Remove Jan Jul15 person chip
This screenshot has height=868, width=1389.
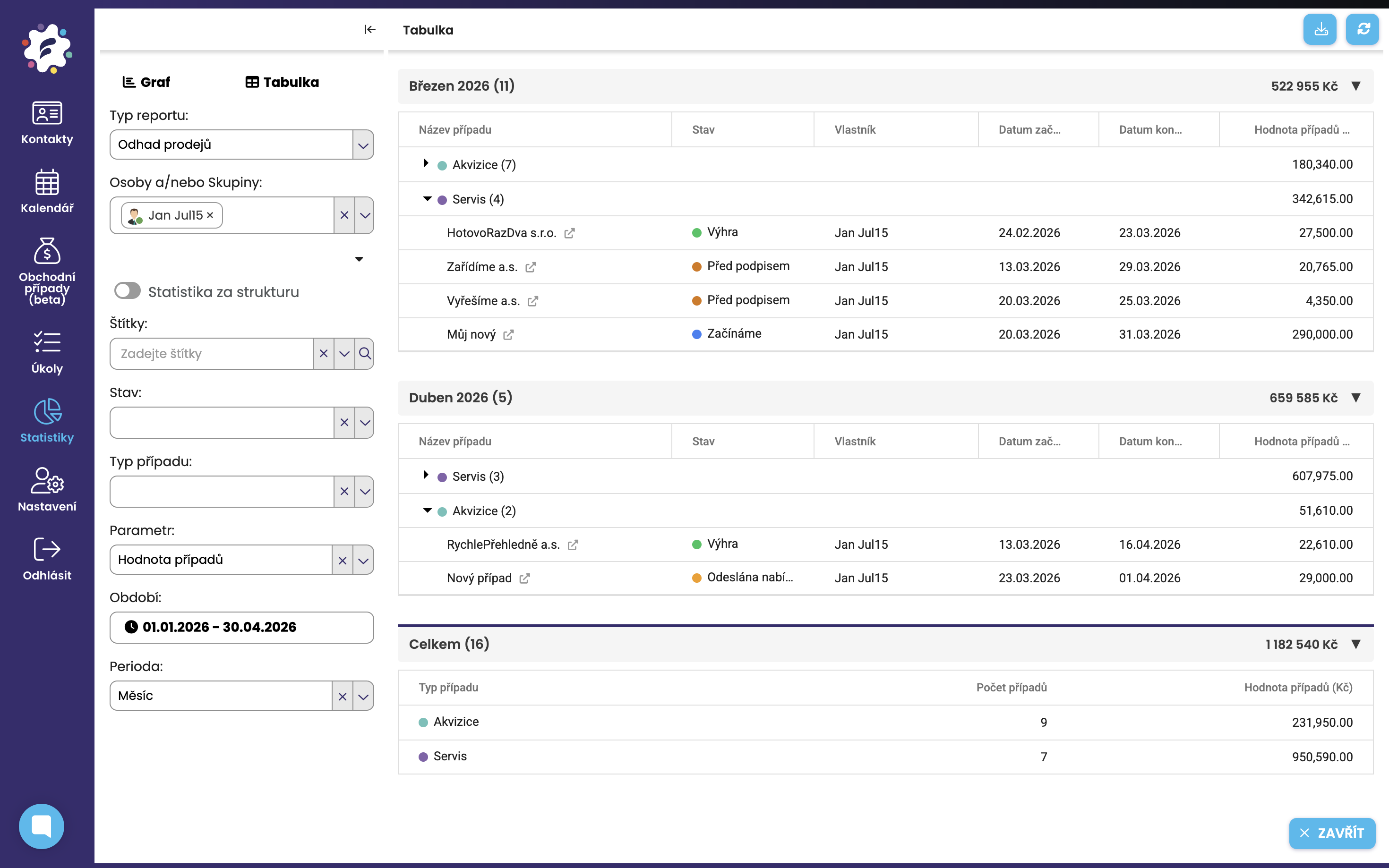tap(210, 215)
